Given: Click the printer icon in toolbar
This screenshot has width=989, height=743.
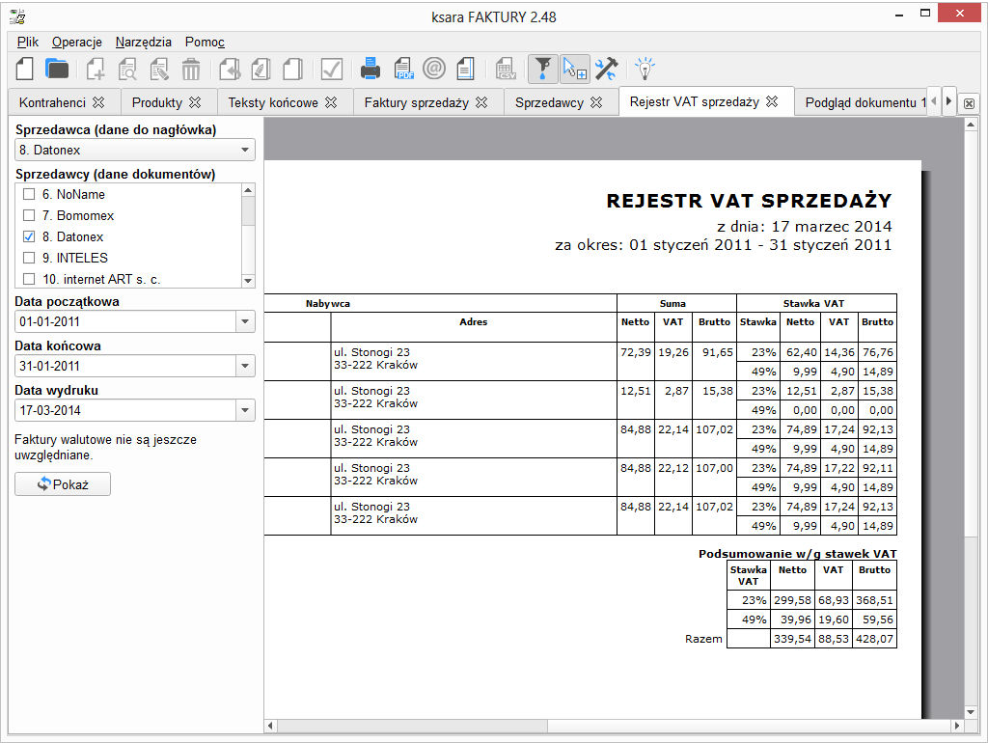Looking at the screenshot, I should point(370,69).
